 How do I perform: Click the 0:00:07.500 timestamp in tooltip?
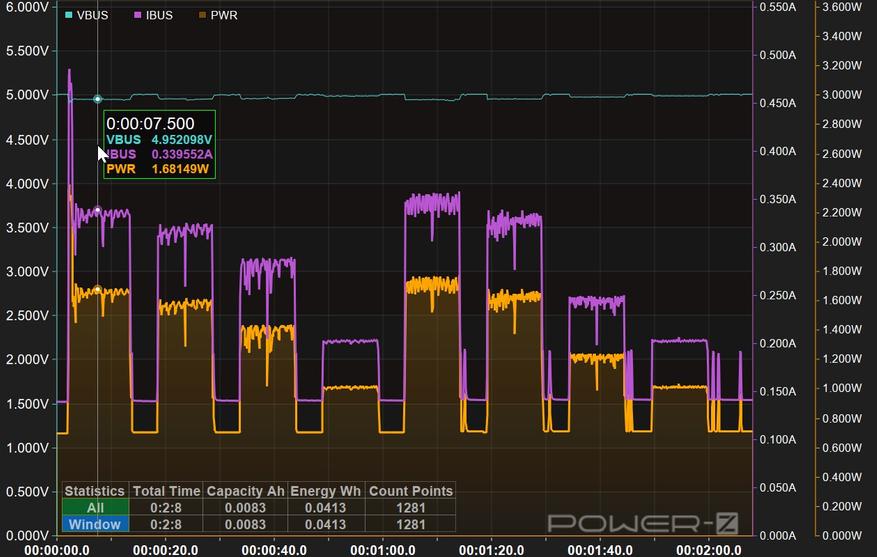[150, 123]
